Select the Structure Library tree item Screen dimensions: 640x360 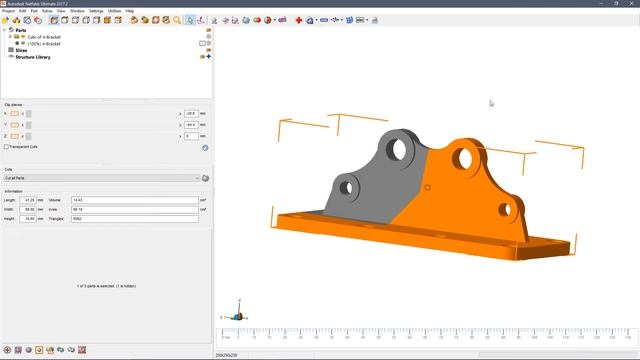[x=33, y=57]
